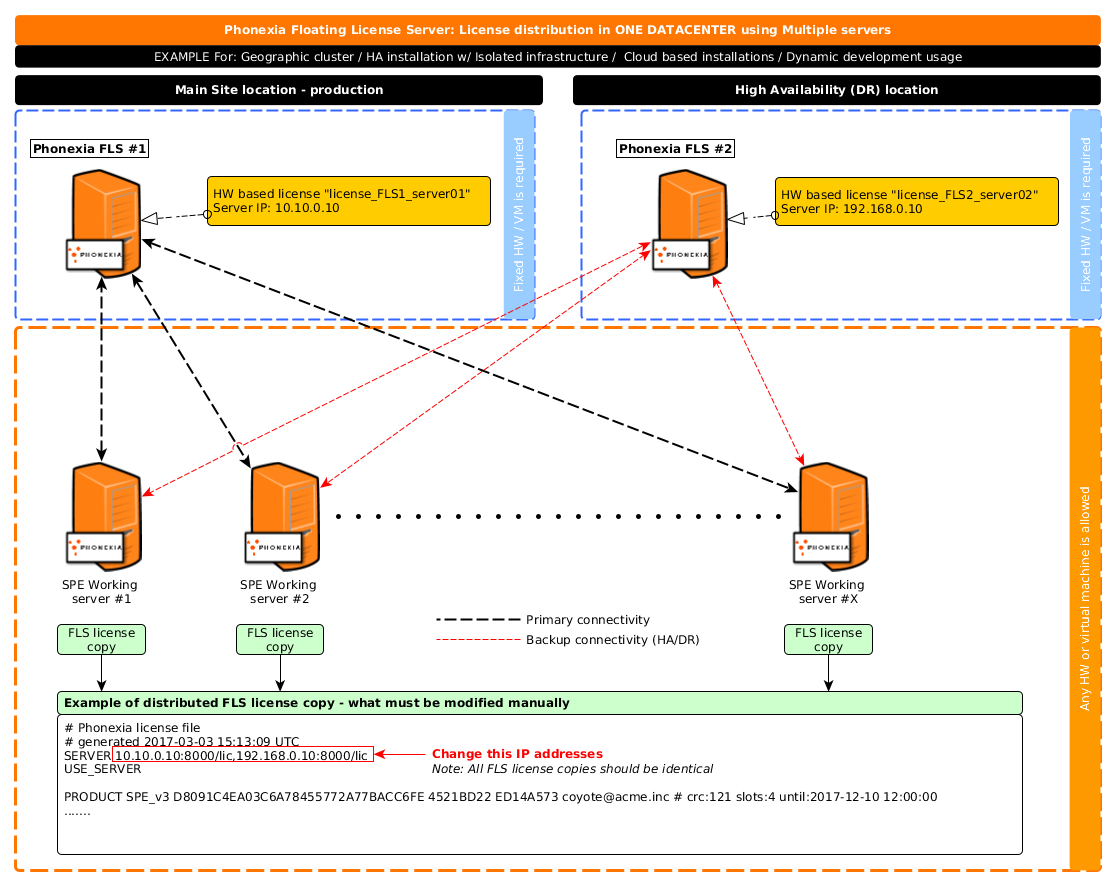Click the "license_FLS2_server02" HW based license line
The image size is (1116, 886).
pyautogui.click(x=910, y=195)
